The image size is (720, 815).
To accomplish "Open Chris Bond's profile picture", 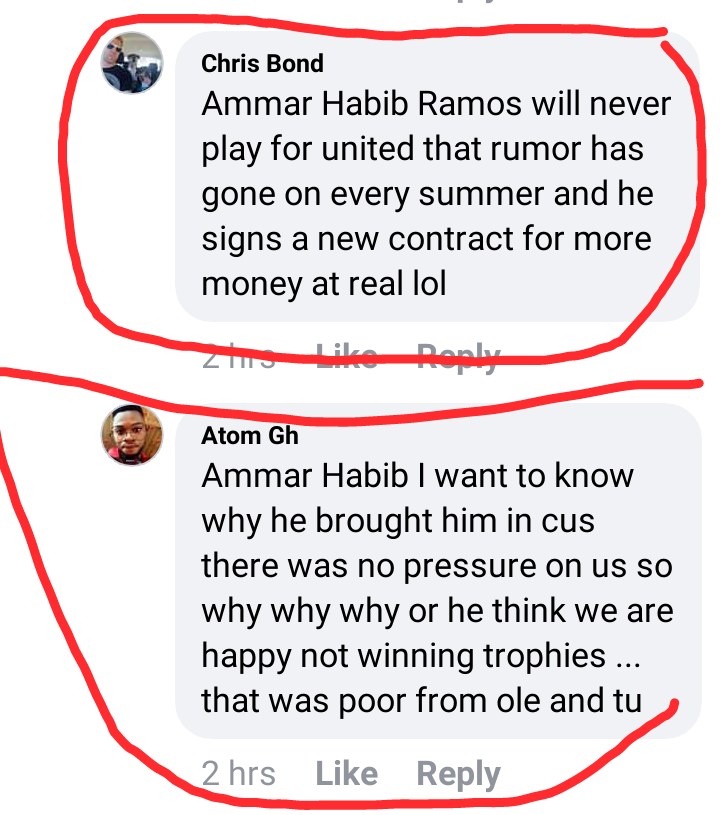I will point(132,63).
